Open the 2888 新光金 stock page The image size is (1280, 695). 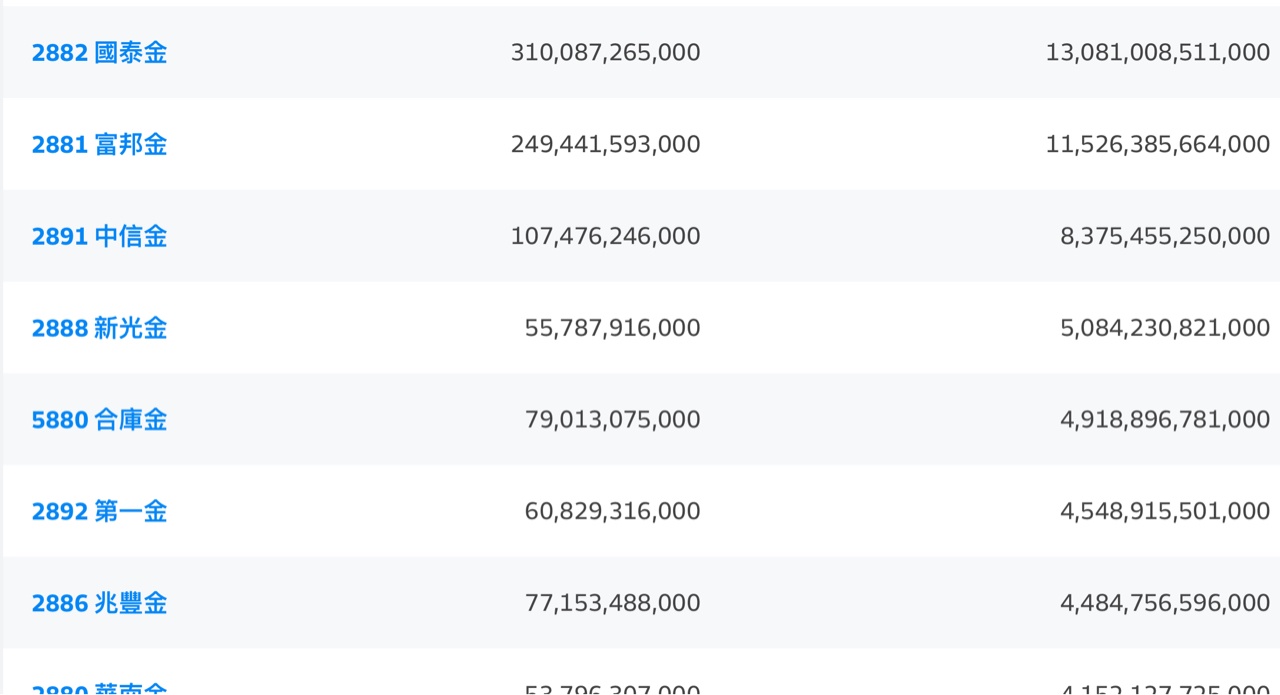click(x=99, y=329)
